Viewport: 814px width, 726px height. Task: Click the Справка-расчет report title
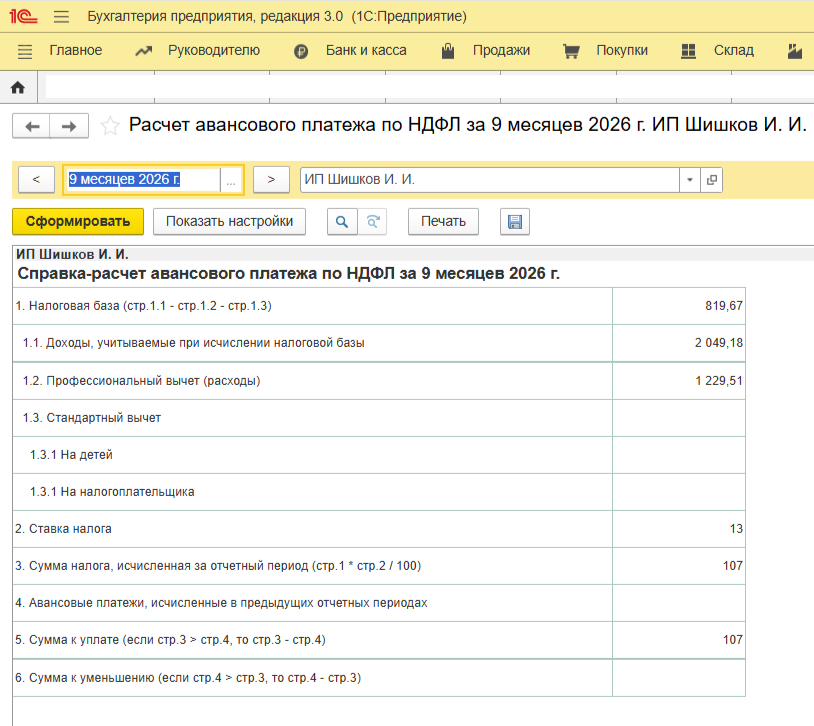289,274
